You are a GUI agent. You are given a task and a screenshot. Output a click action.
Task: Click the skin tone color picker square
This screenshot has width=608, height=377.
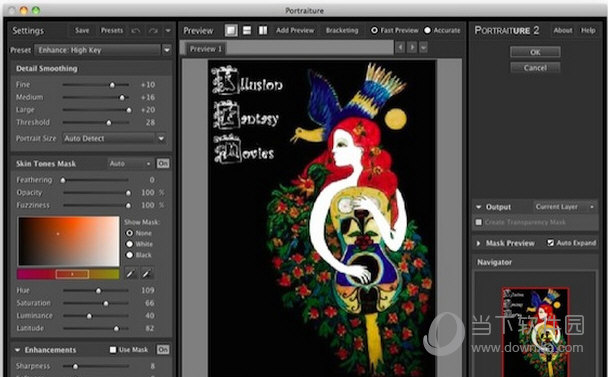click(69, 241)
